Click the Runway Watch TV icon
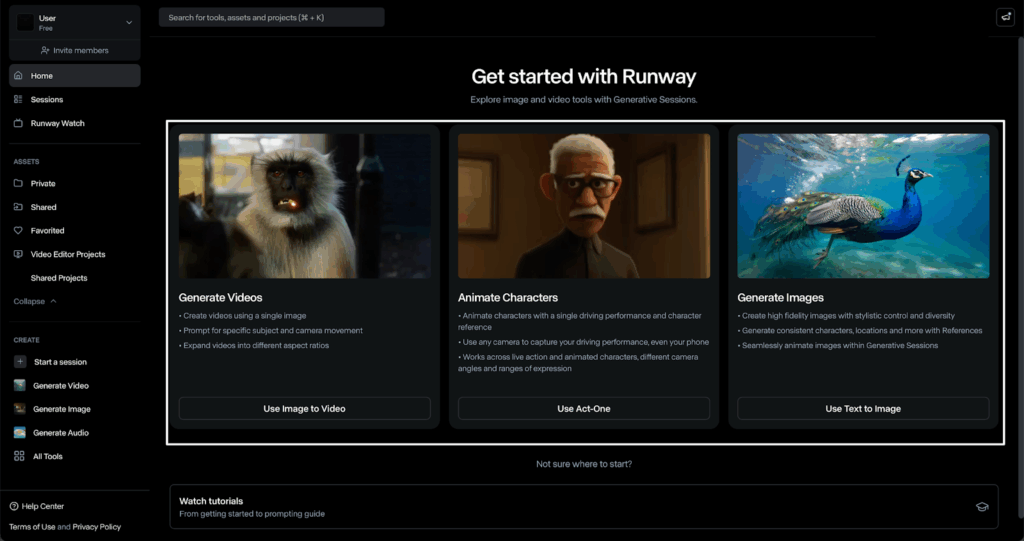1024x541 pixels. 18,123
